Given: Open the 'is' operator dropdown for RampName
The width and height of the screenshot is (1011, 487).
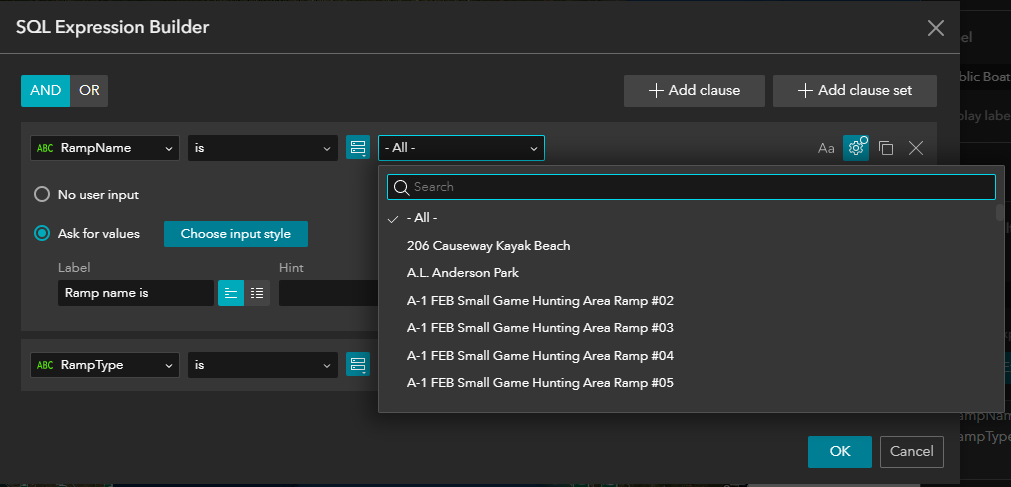Looking at the screenshot, I should click(x=263, y=148).
